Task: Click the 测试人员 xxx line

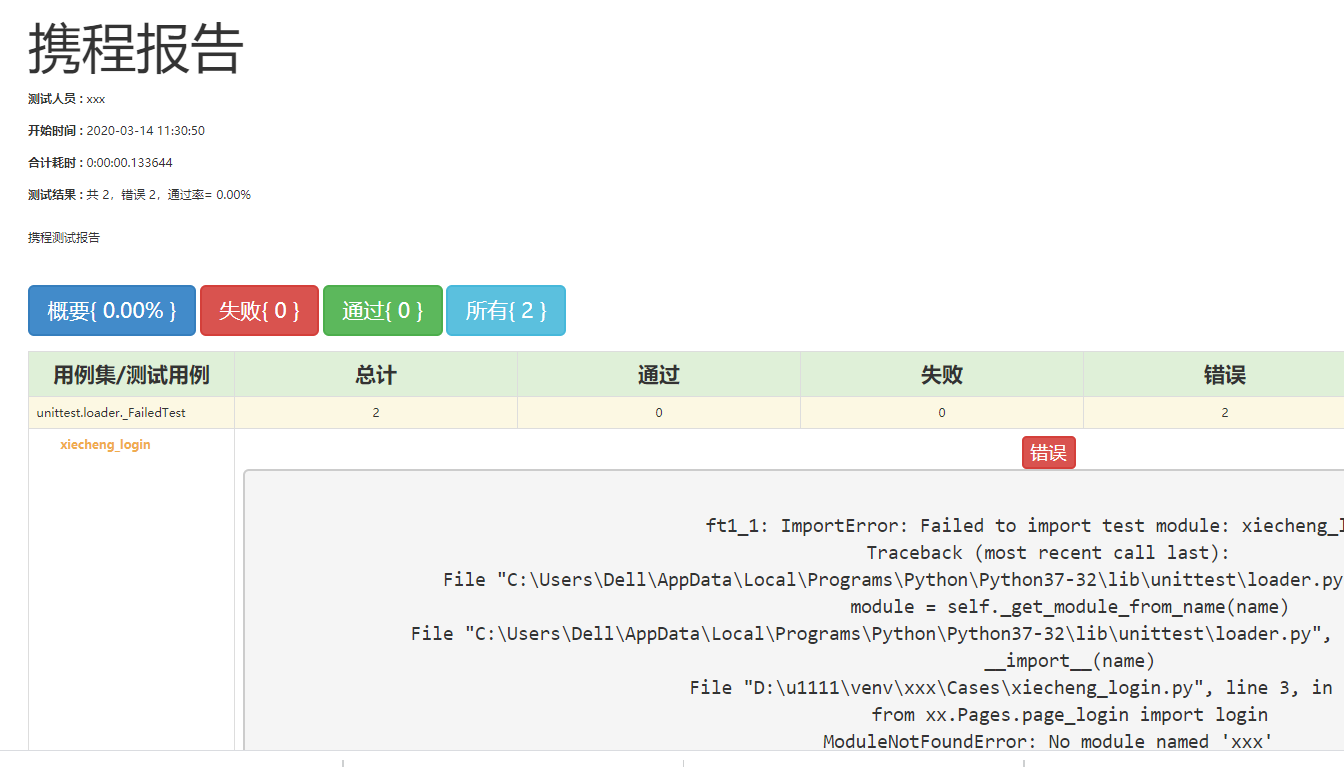Action: [67, 99]
